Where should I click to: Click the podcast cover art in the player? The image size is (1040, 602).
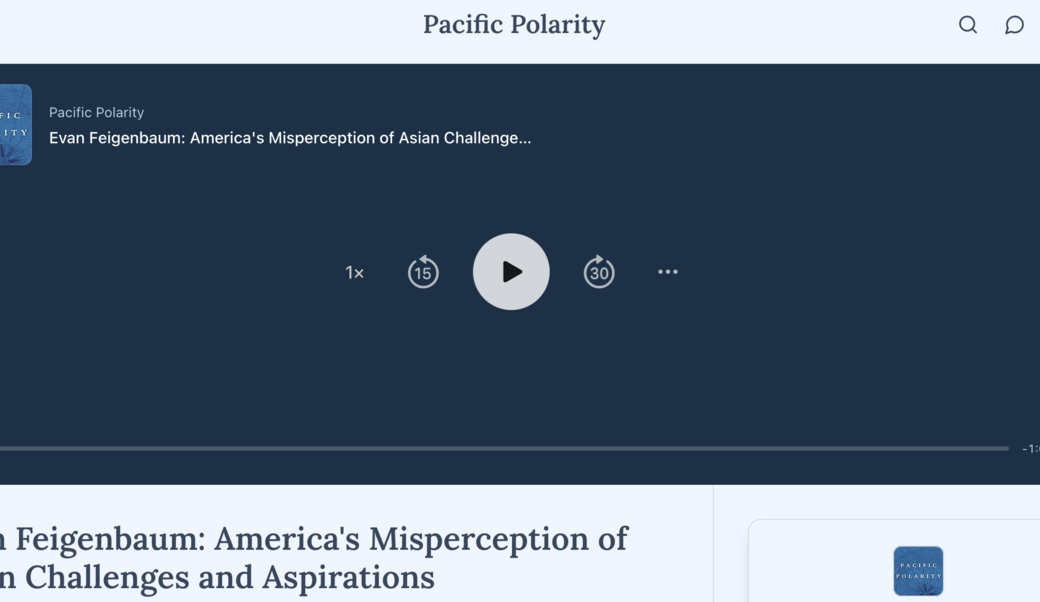[x=15, y=125]
